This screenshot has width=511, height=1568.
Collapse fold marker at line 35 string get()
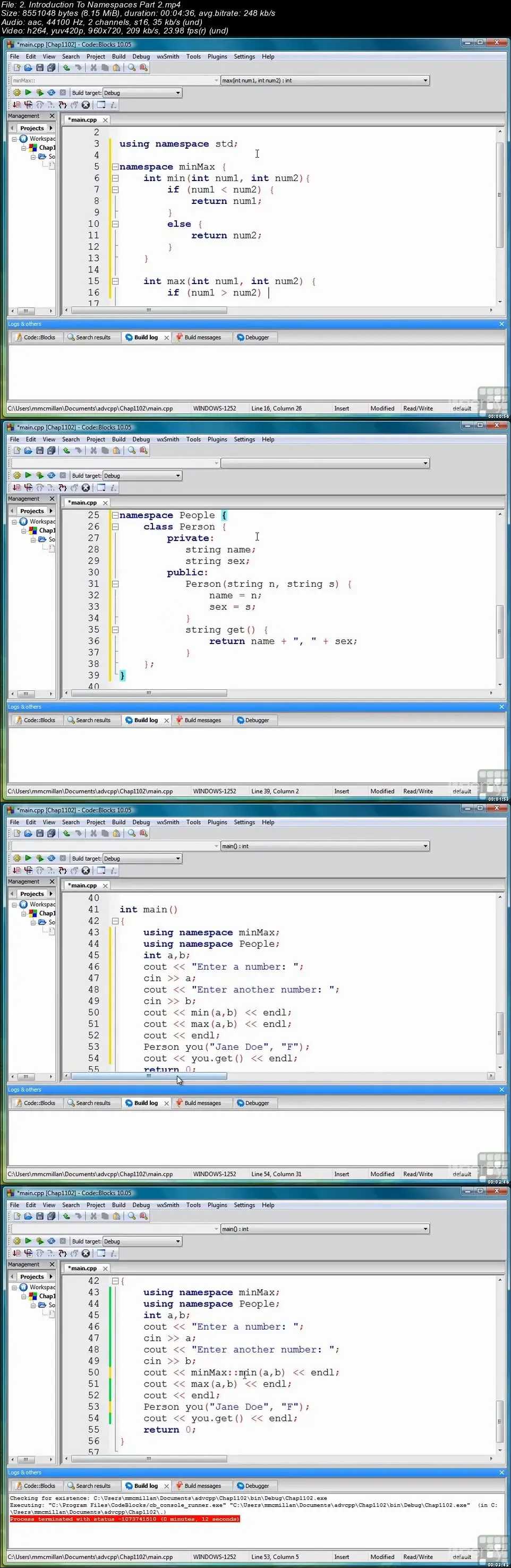point(115,630)
